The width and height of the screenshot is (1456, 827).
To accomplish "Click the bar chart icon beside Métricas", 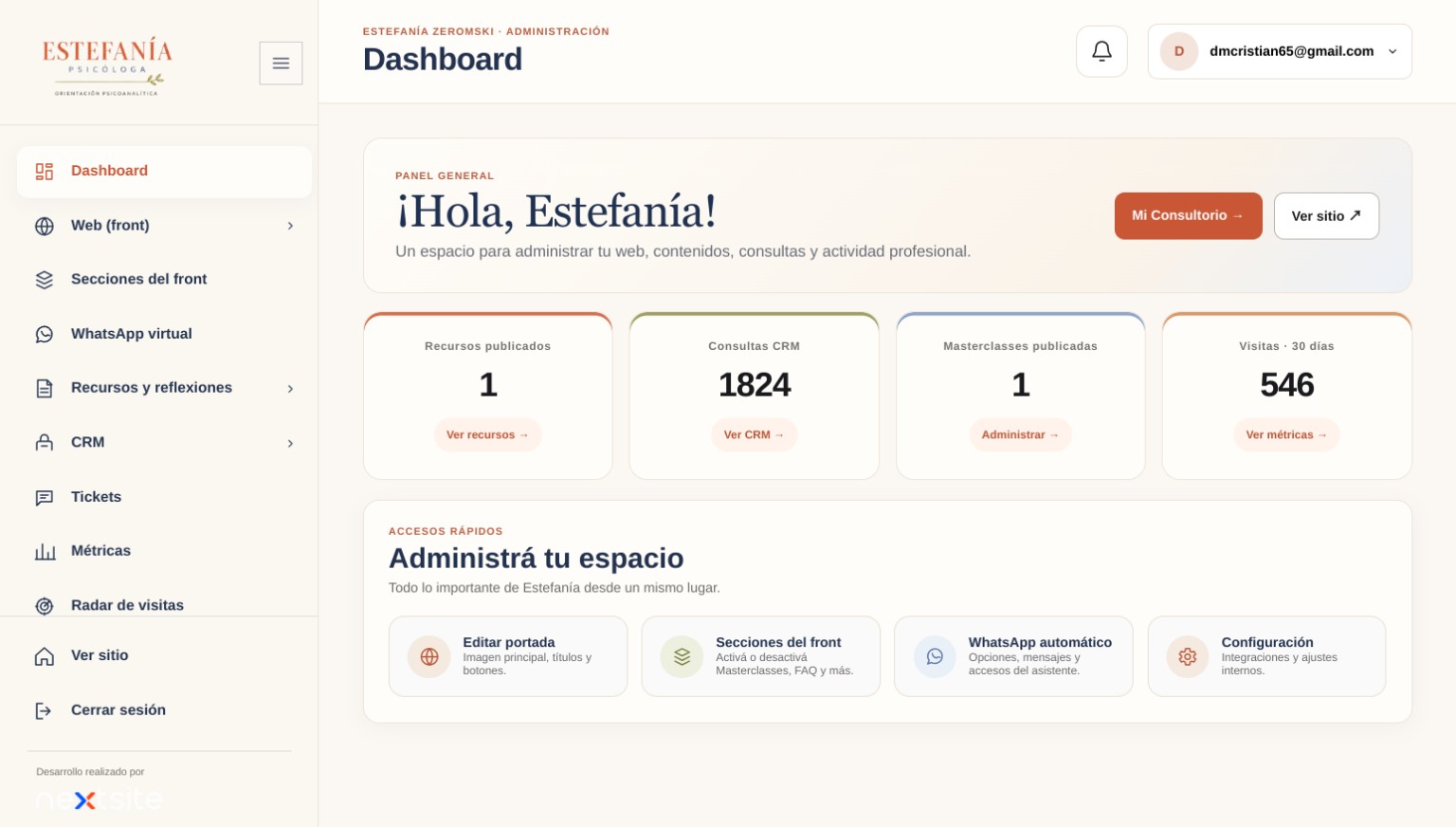I will click(45, 551).
